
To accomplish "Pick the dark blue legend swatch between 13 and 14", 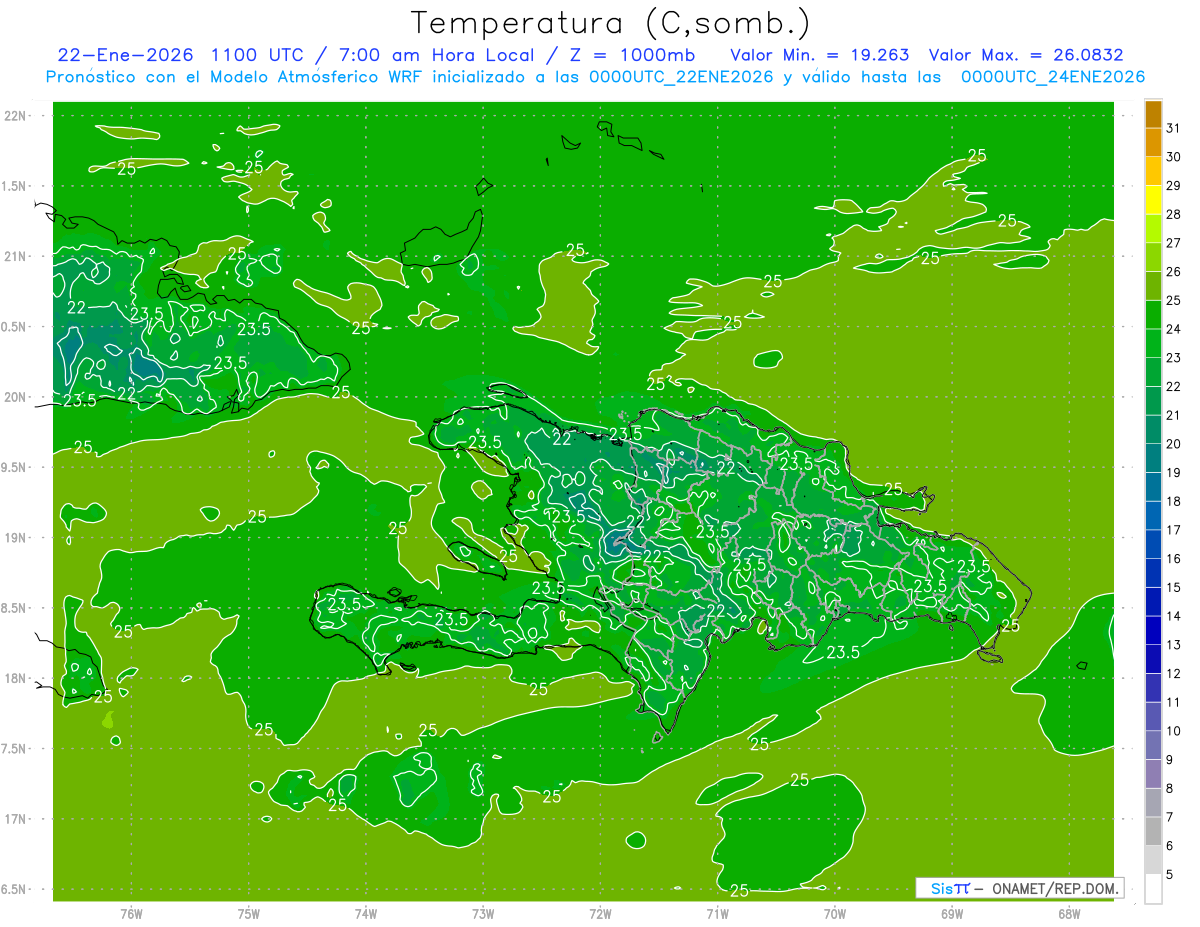I will click(1153, 630).
